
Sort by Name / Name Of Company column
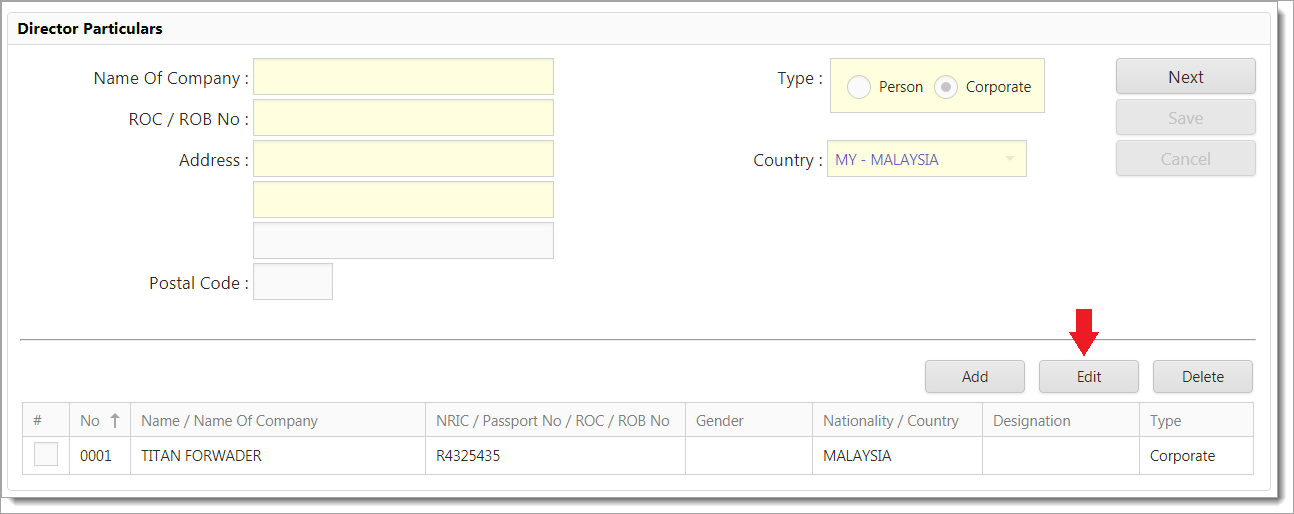tap(229, 421)
